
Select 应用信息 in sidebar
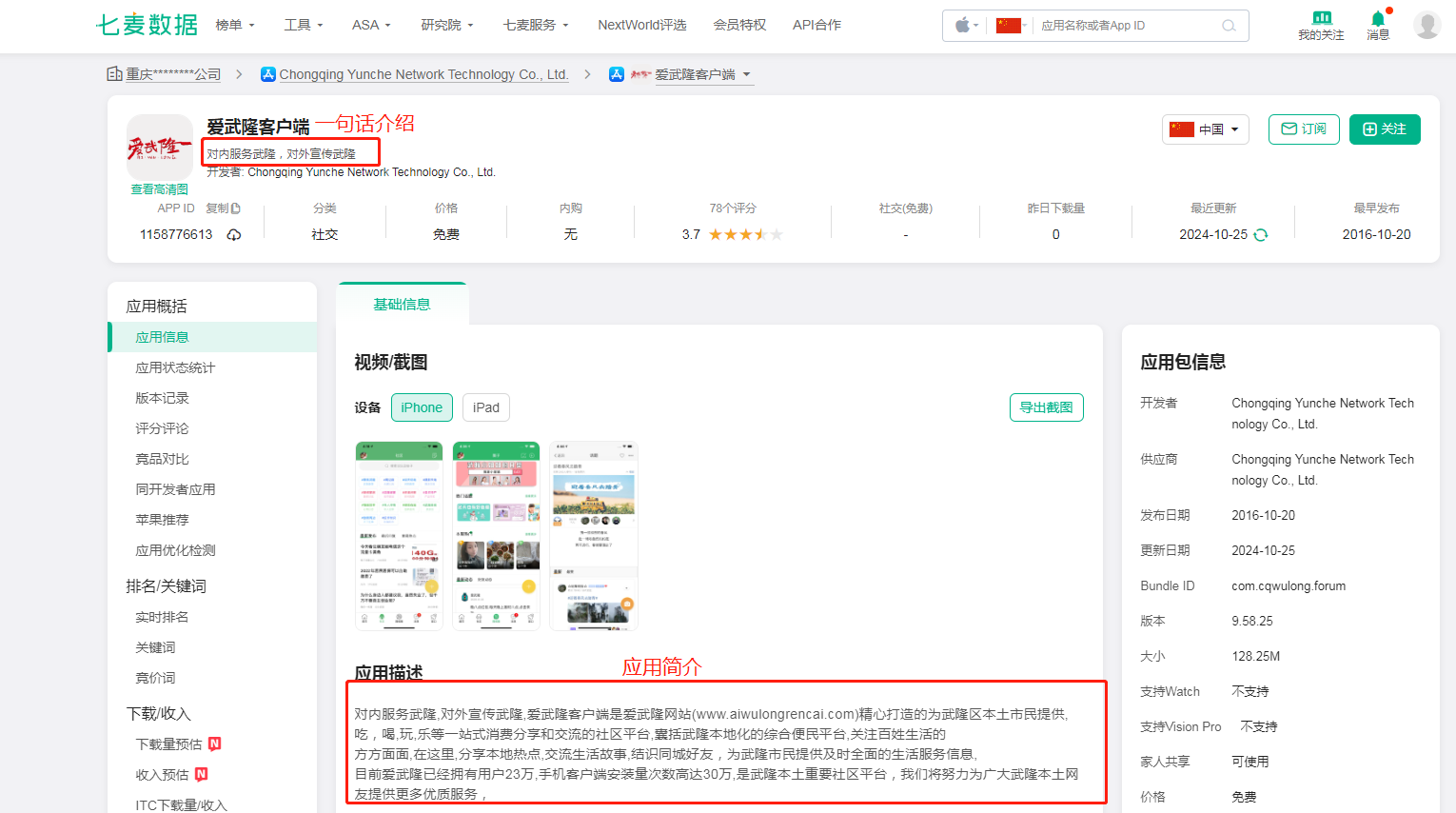[x=213, y=337]
